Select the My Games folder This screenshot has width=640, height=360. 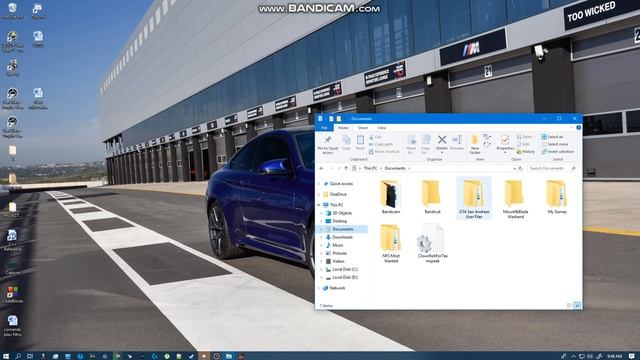coord(557,197)
